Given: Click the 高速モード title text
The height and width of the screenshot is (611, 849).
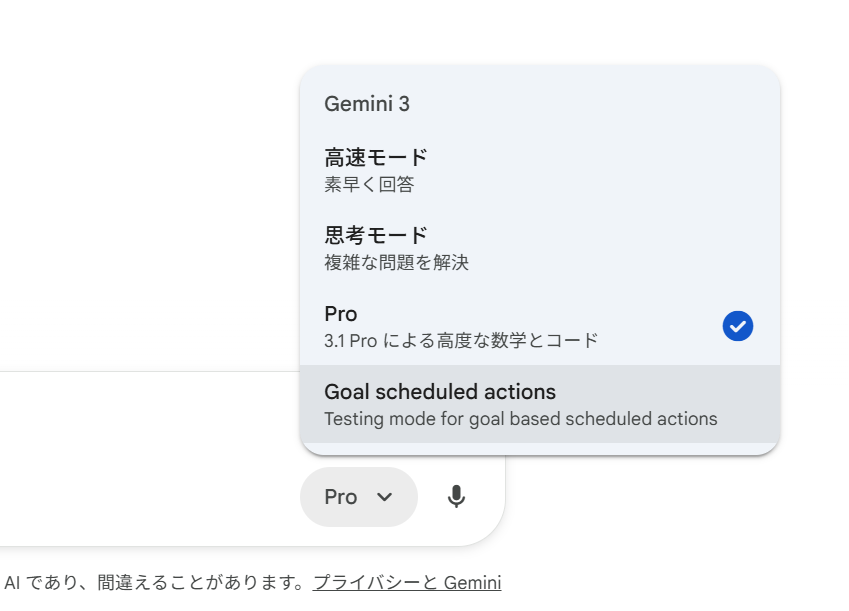Looking at the screenshot, I should 376,158.
